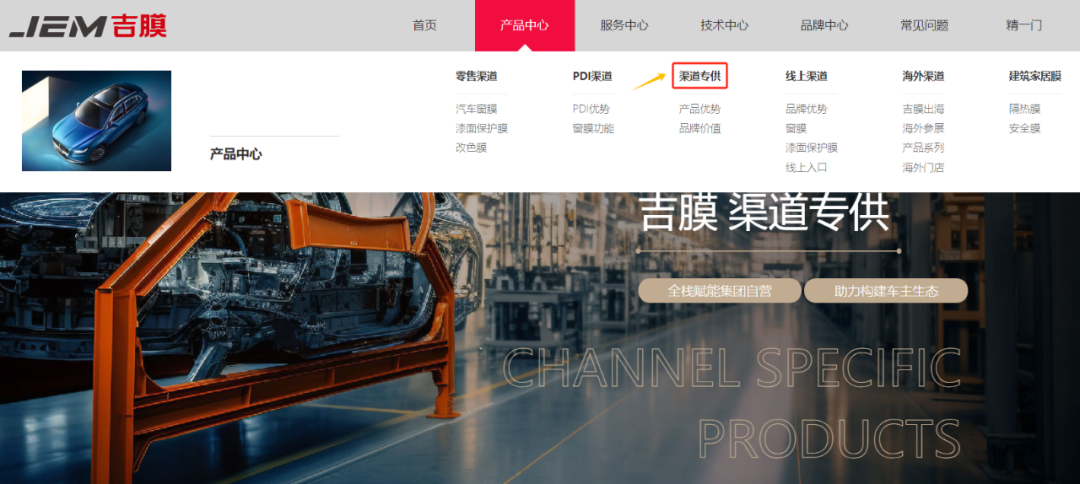Open the 吉膜出海 link
1080x484 pixels.
pos(924,109)
